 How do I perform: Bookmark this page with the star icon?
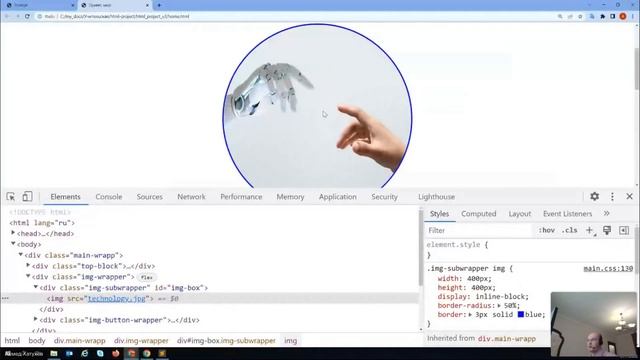pos(580,16)
